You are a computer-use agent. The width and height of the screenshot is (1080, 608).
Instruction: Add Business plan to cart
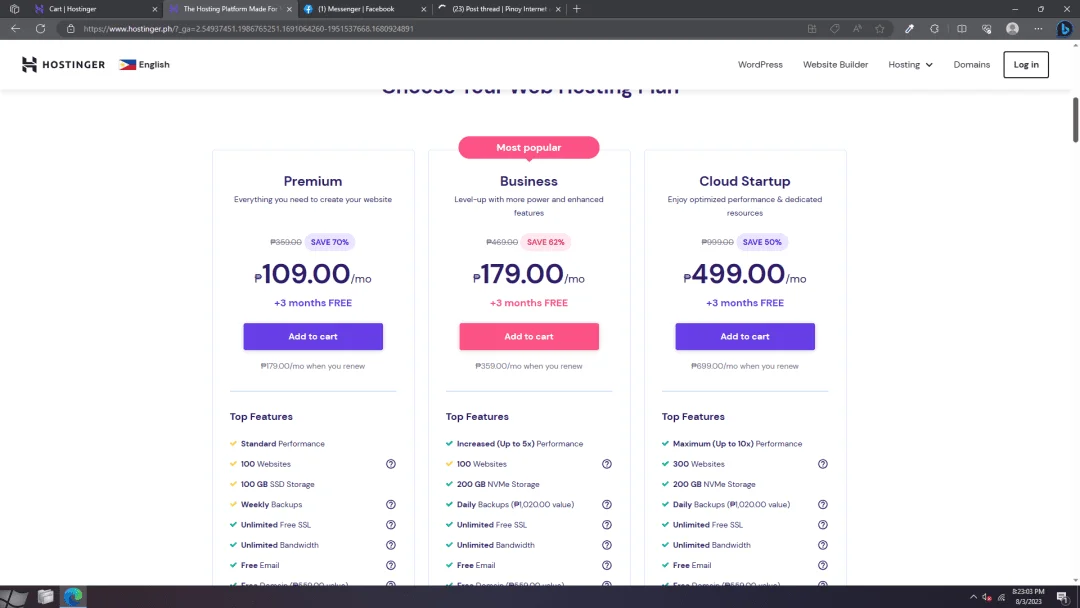[x=529, y=337]
